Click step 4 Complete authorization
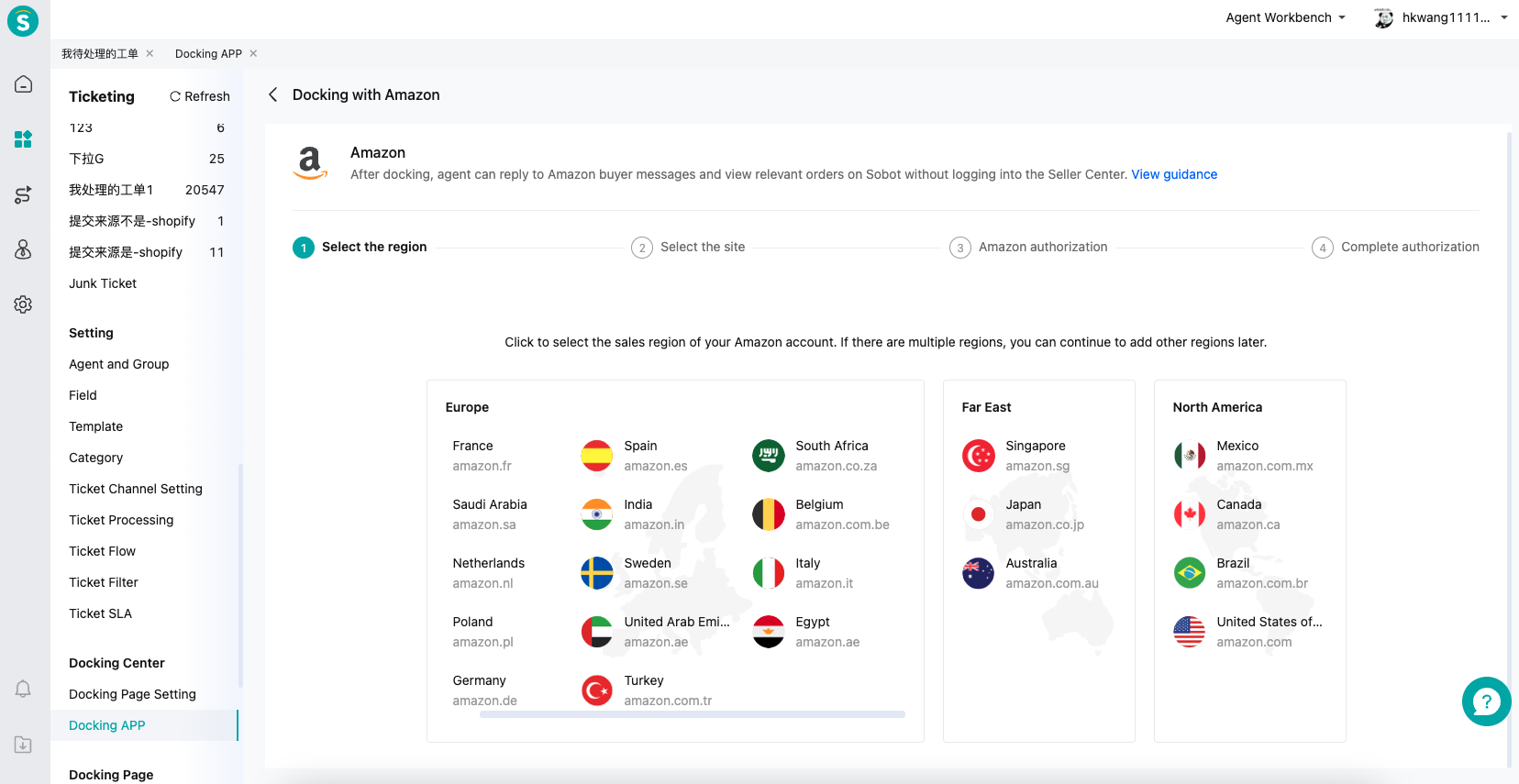 (x=1395, y=247)
